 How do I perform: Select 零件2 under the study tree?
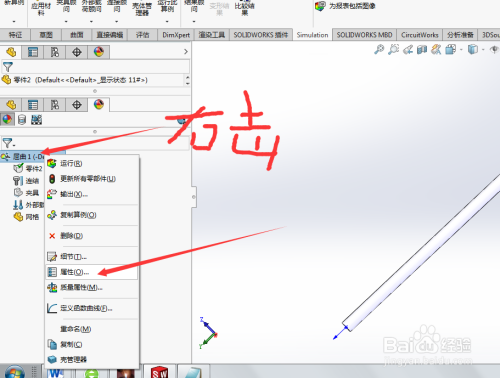coord(28,168)
